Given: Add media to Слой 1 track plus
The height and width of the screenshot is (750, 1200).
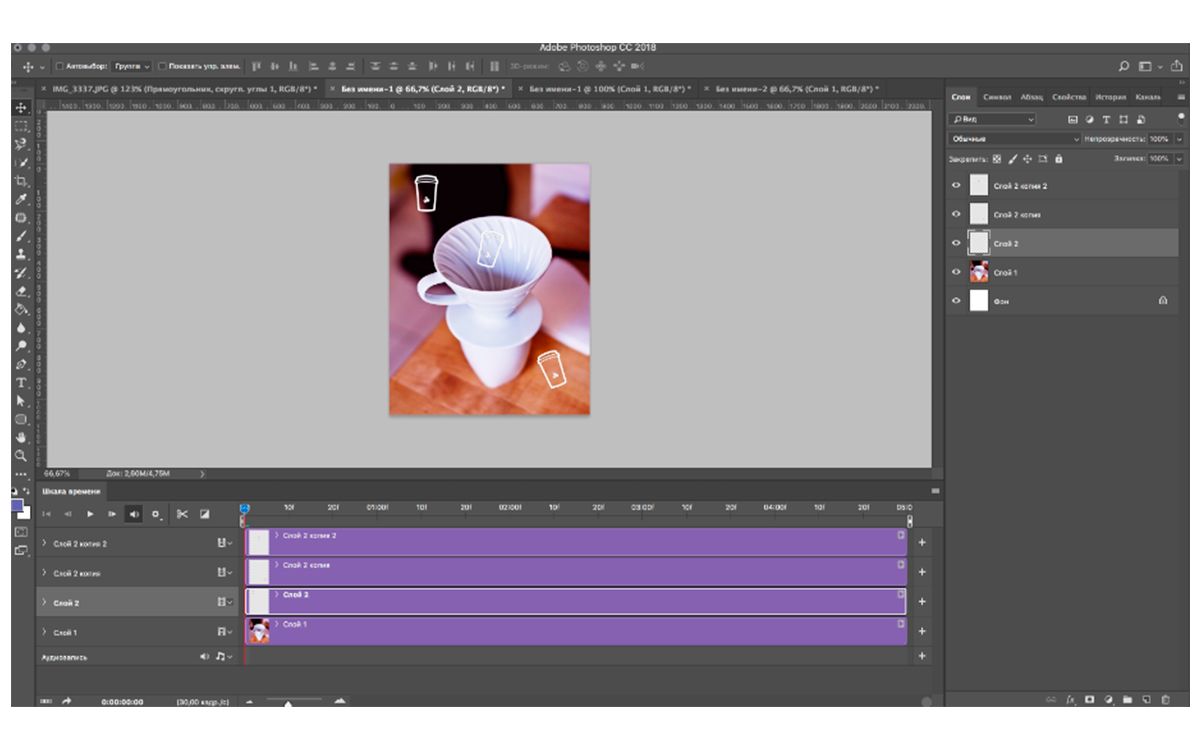Looking at the screenshot, I should click(x=922, y=632).
